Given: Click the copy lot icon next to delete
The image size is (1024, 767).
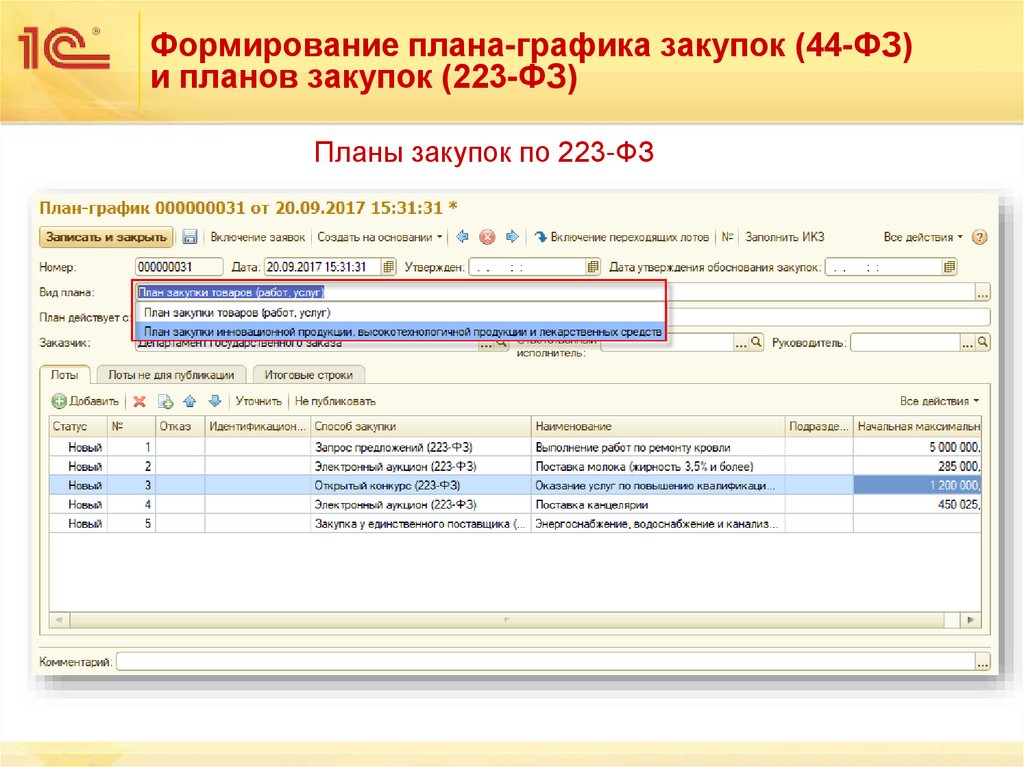Looking at the screenshot, I should coord(164,400).
